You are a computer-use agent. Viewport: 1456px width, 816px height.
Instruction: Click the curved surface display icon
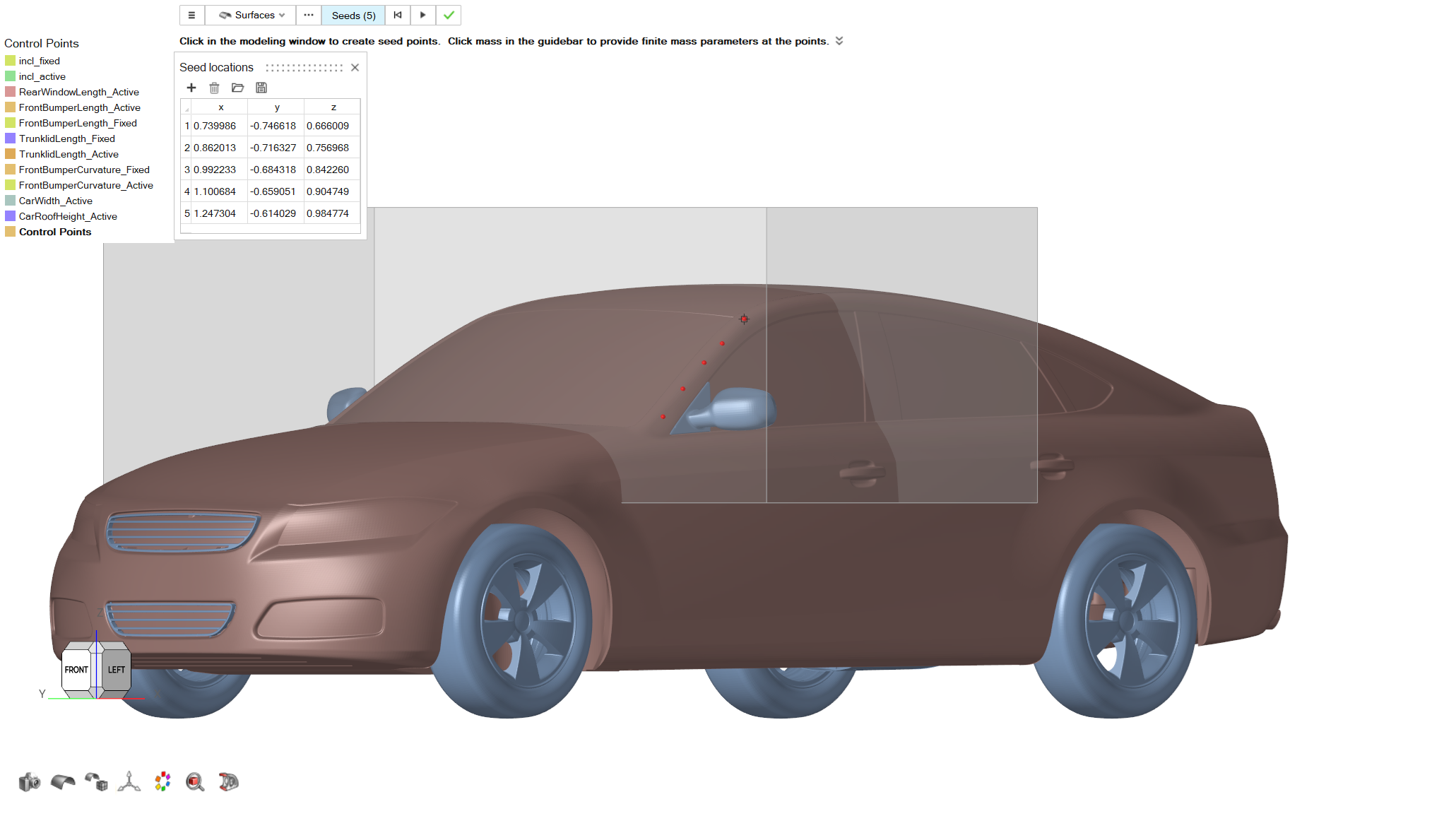pos(63,781)
